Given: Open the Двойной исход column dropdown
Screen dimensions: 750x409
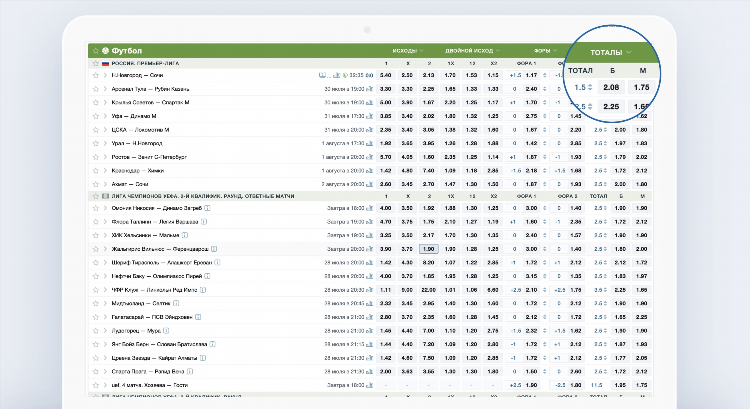Looking at the screenshot, I should (472, 50).
